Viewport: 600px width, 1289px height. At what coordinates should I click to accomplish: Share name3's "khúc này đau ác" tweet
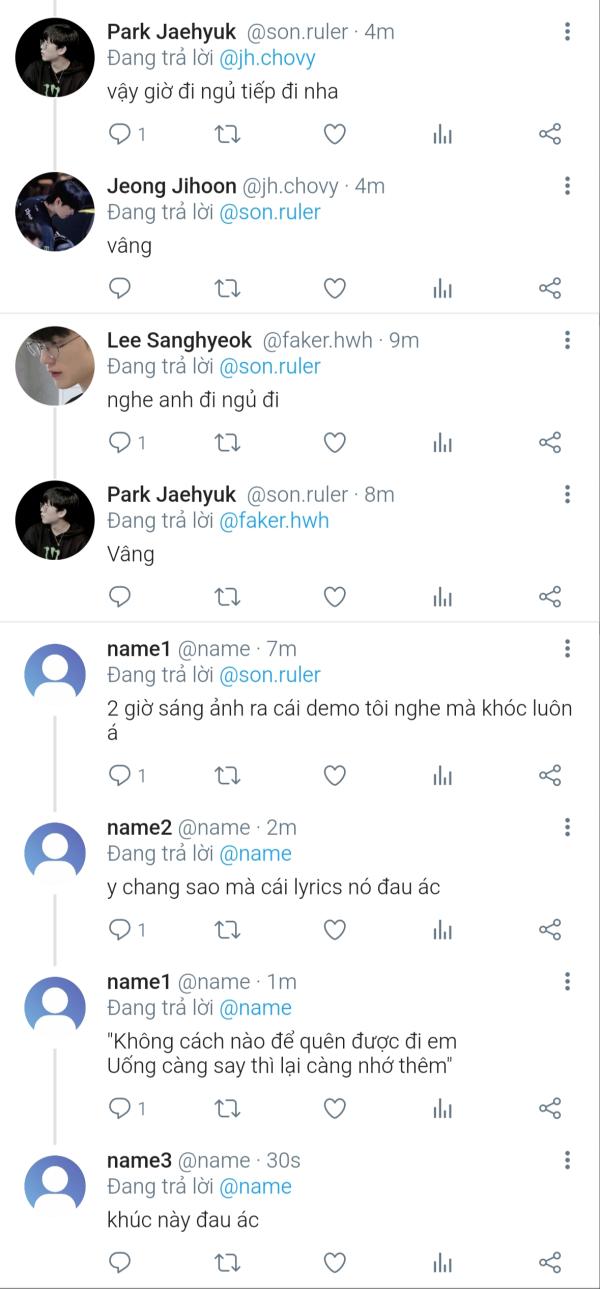[550, 1263]
